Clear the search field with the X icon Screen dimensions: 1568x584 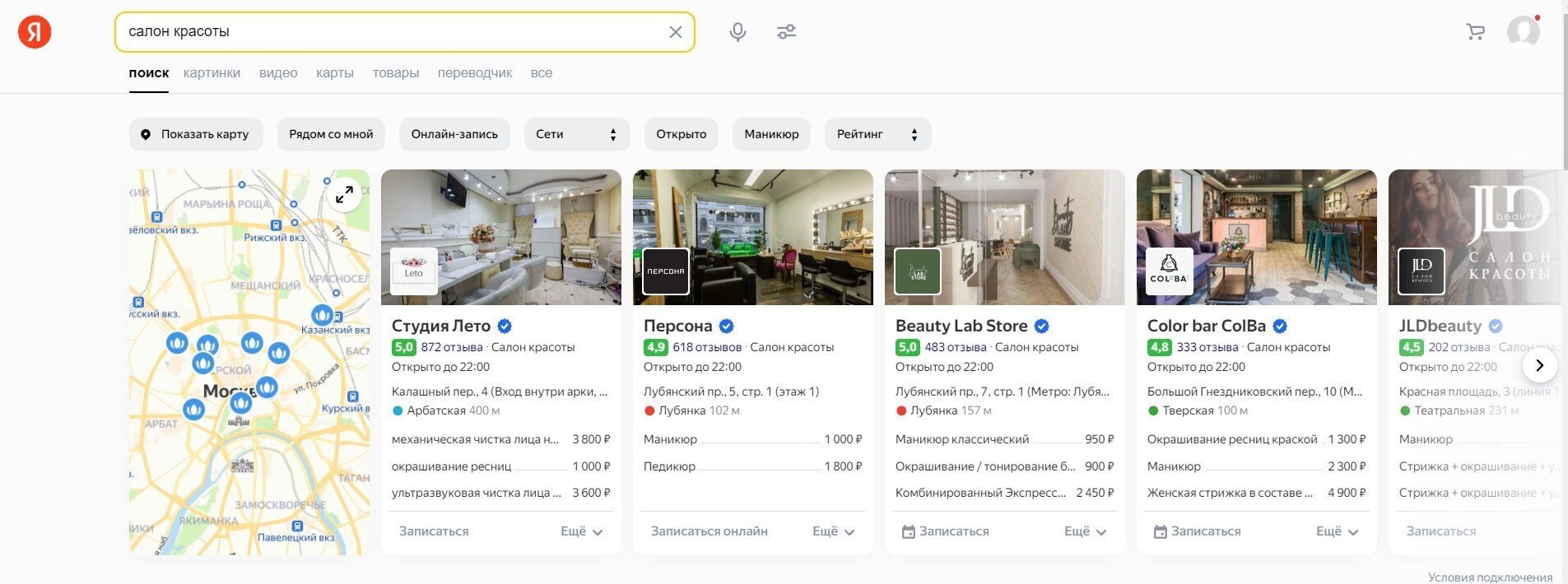675,32
